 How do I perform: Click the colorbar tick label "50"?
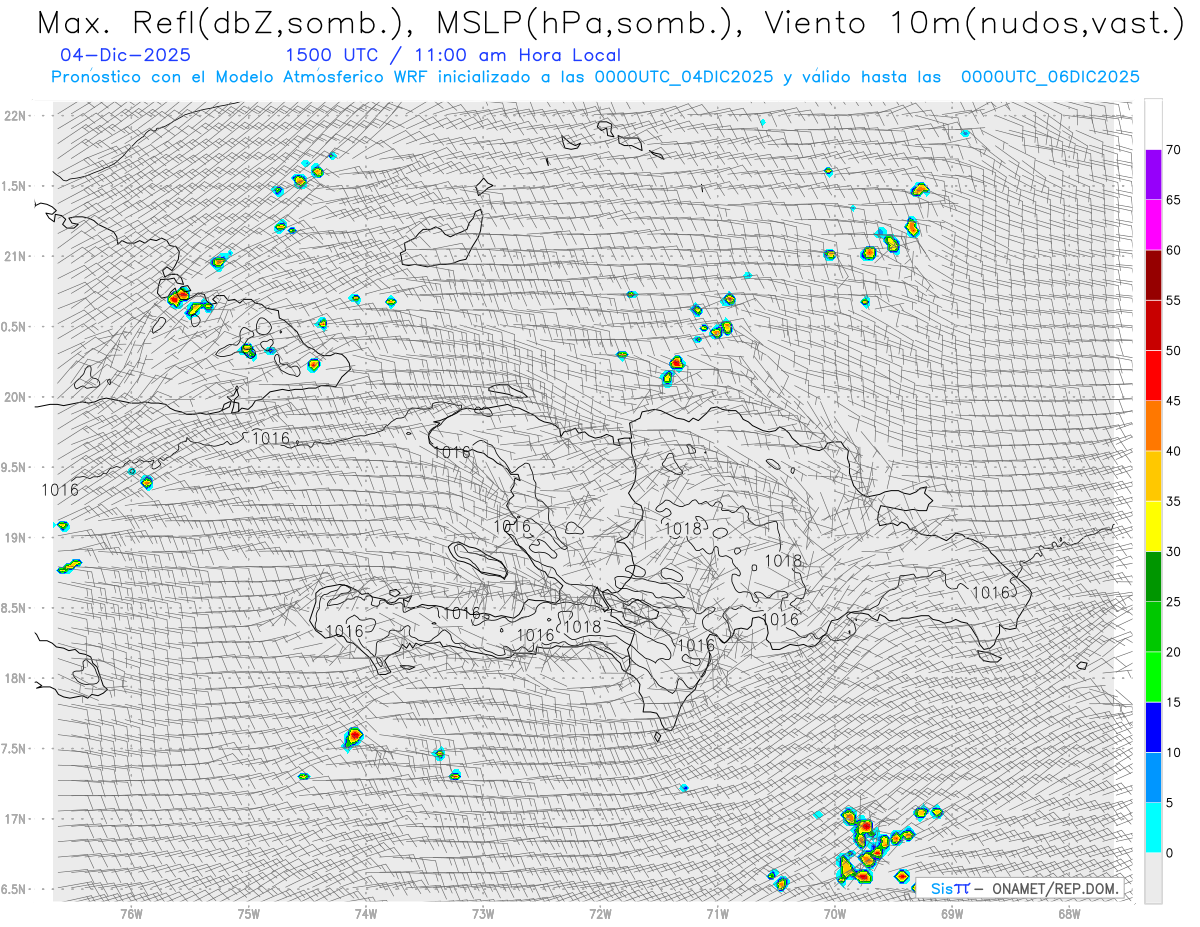point(1174,351)
